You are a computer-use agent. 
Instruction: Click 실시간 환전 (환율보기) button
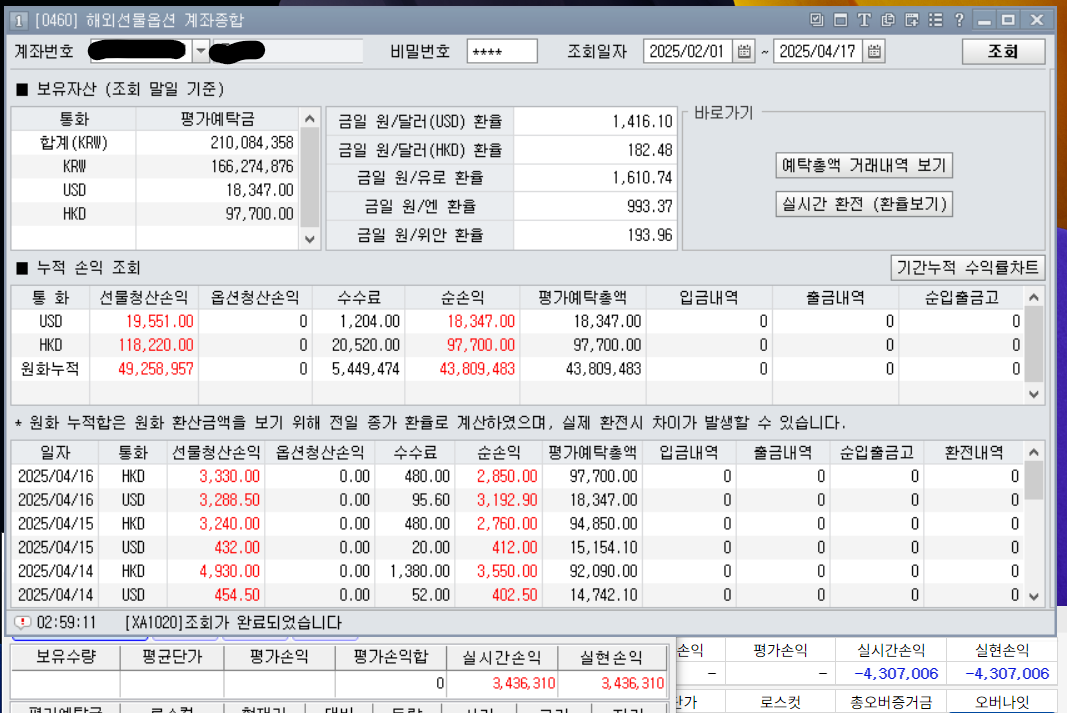pyautogui.click(x=864, y=204)
